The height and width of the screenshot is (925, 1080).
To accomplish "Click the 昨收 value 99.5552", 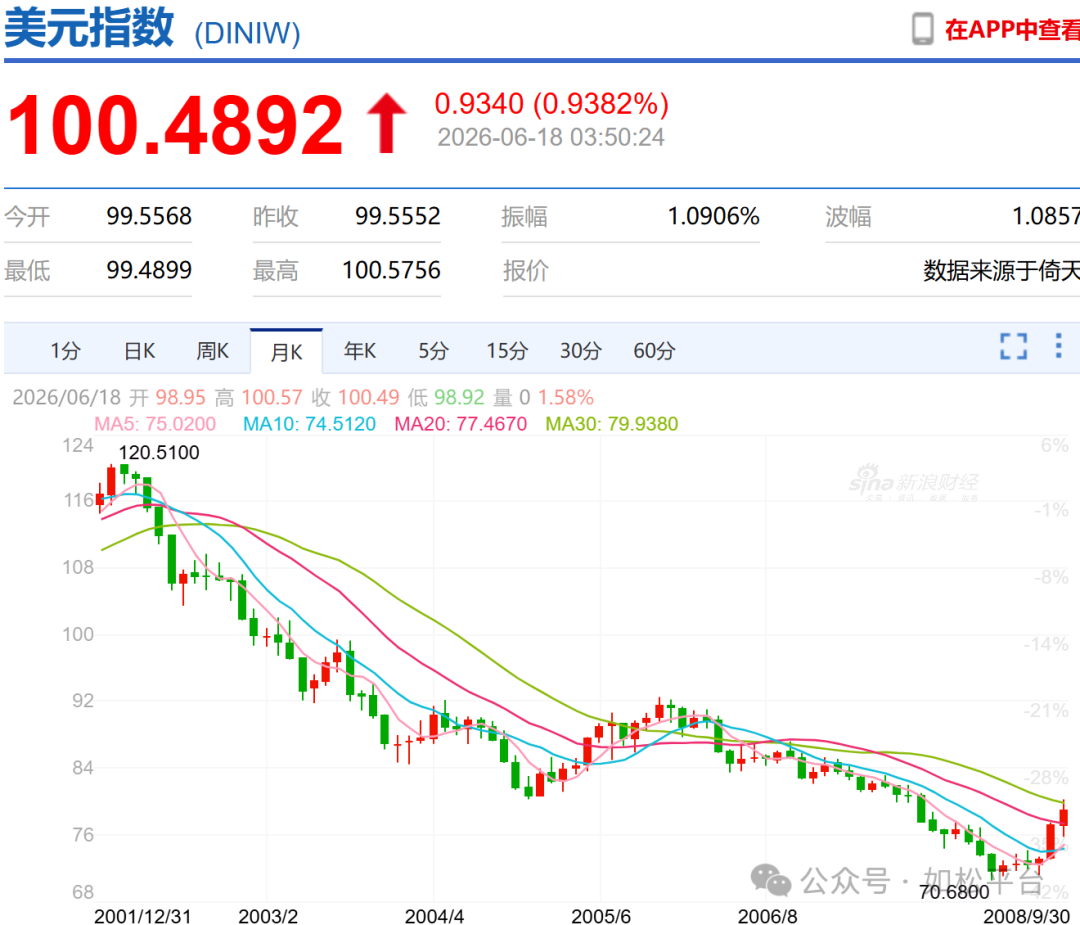I will [397, 216].
